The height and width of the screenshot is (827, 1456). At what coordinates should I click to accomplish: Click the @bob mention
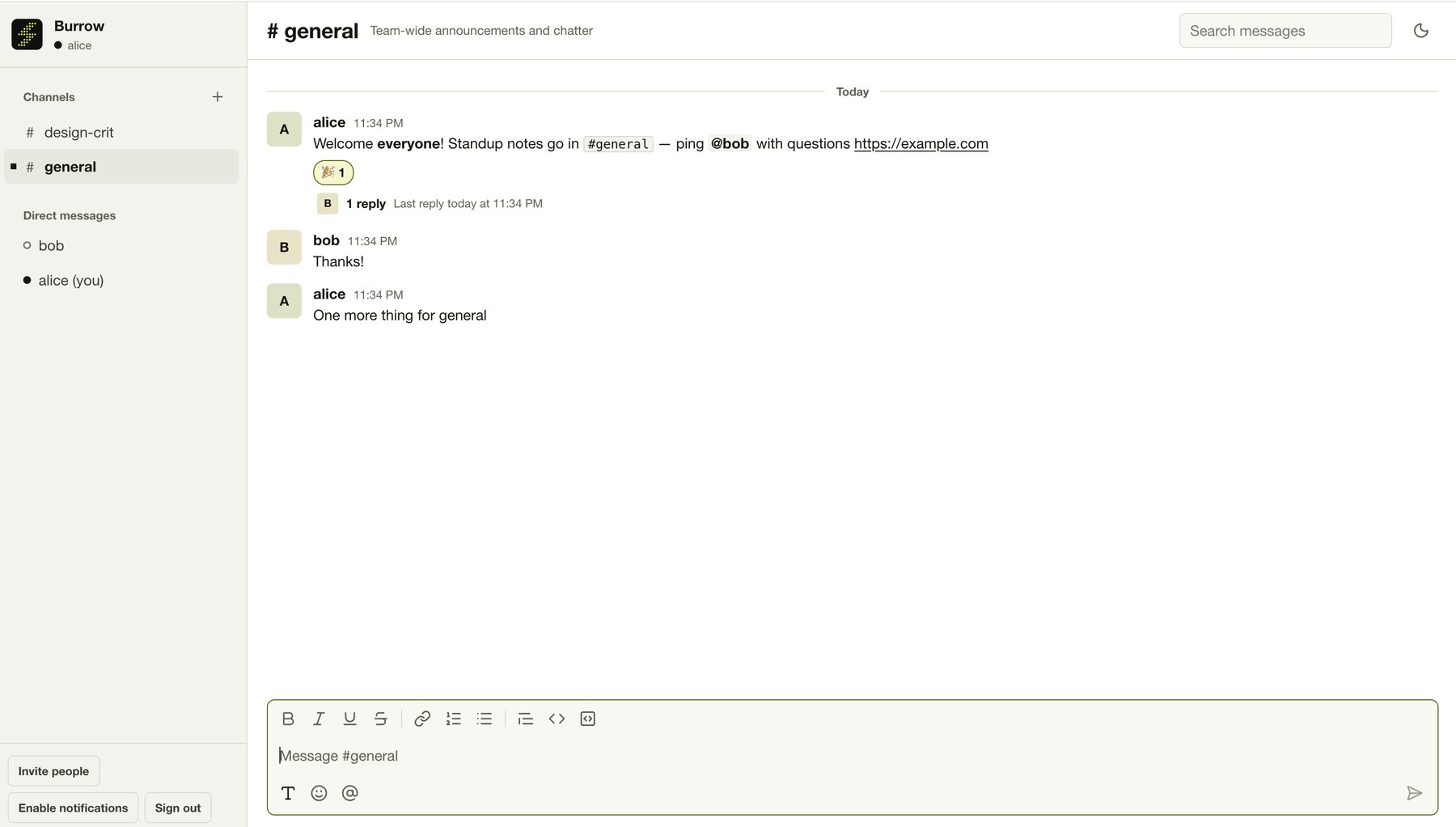[x=730, y=143]
